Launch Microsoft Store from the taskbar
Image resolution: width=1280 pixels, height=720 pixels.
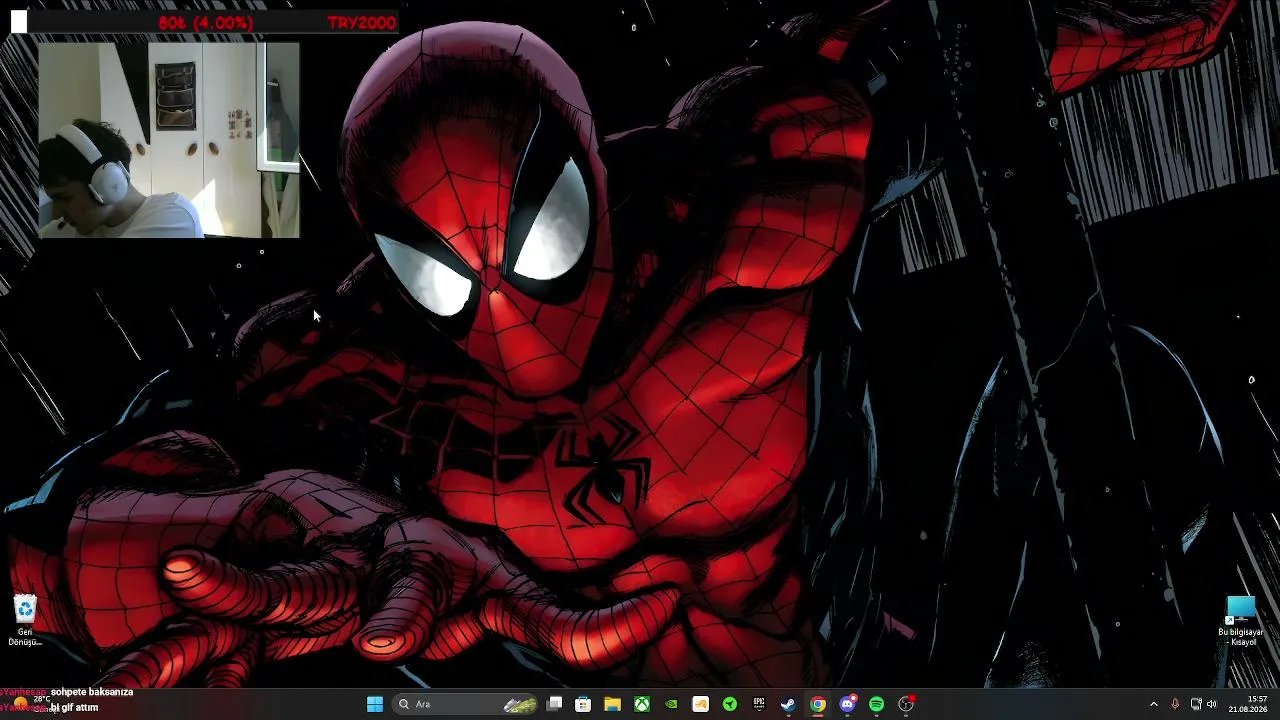tap(583, 704)
